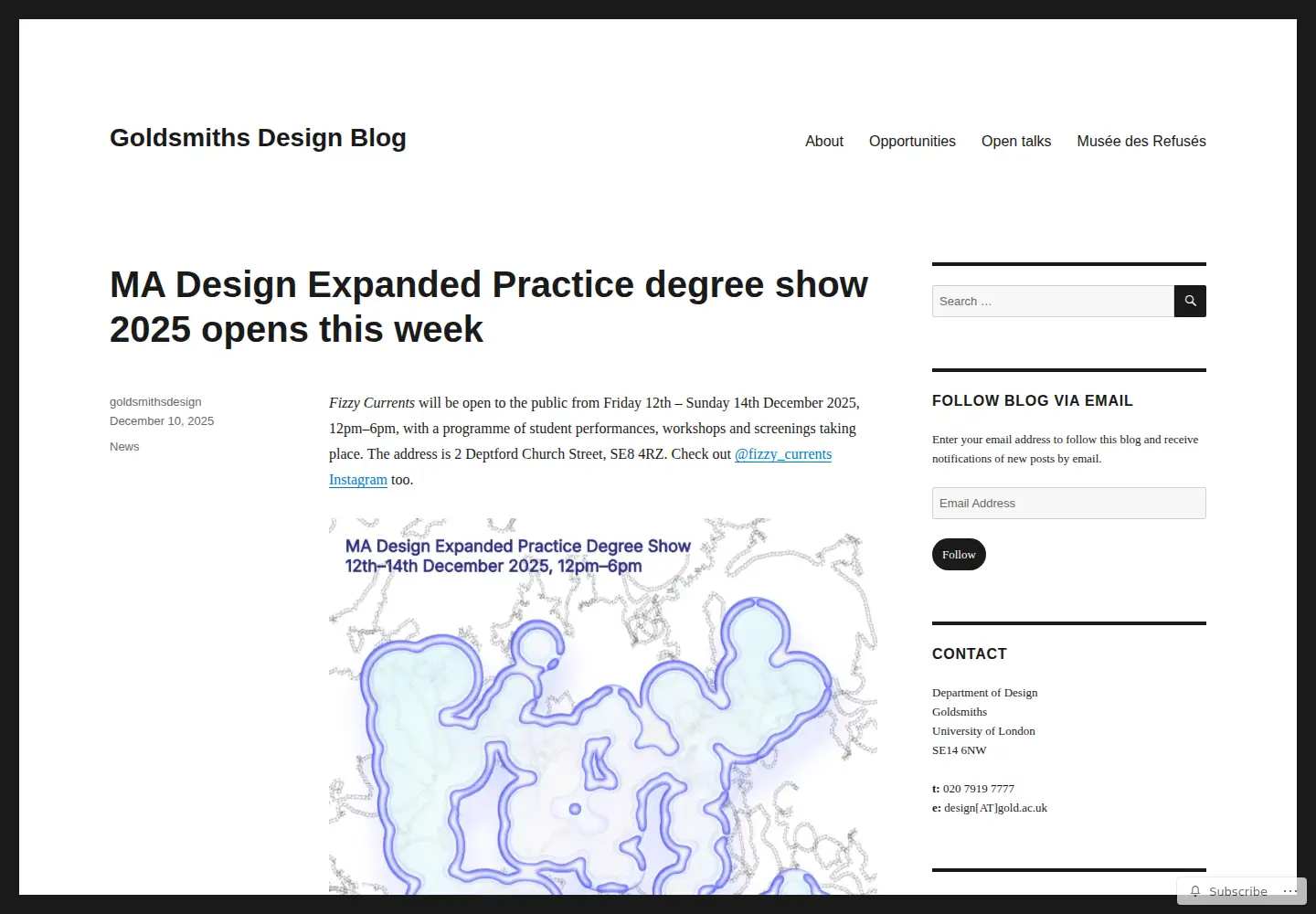Viewport: 1316px width, 914px height.
Task: Open the News category link
Action: tap(124, 446)
